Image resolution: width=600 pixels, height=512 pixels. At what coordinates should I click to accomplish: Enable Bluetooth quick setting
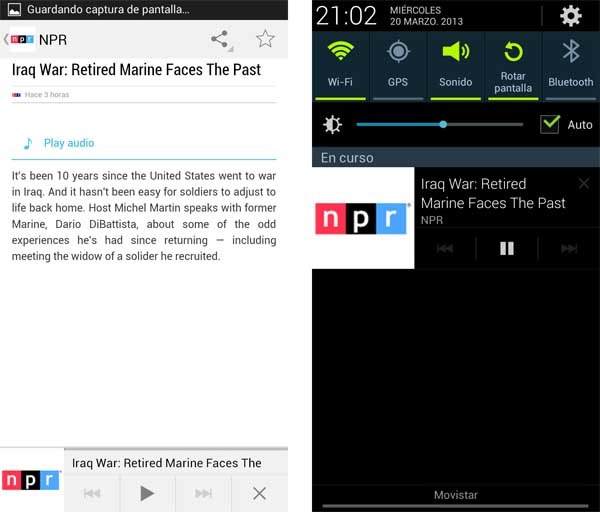[x=571, y=65]
